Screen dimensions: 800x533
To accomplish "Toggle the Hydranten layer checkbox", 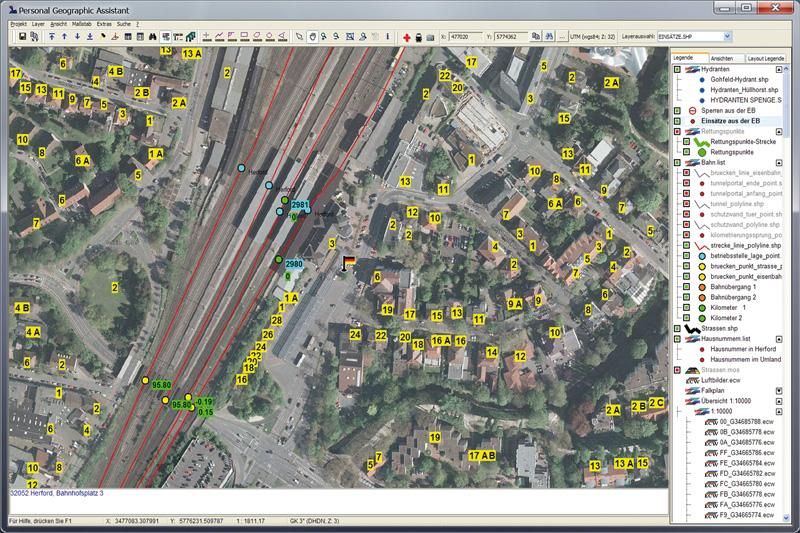I will (x=677, y=67).
